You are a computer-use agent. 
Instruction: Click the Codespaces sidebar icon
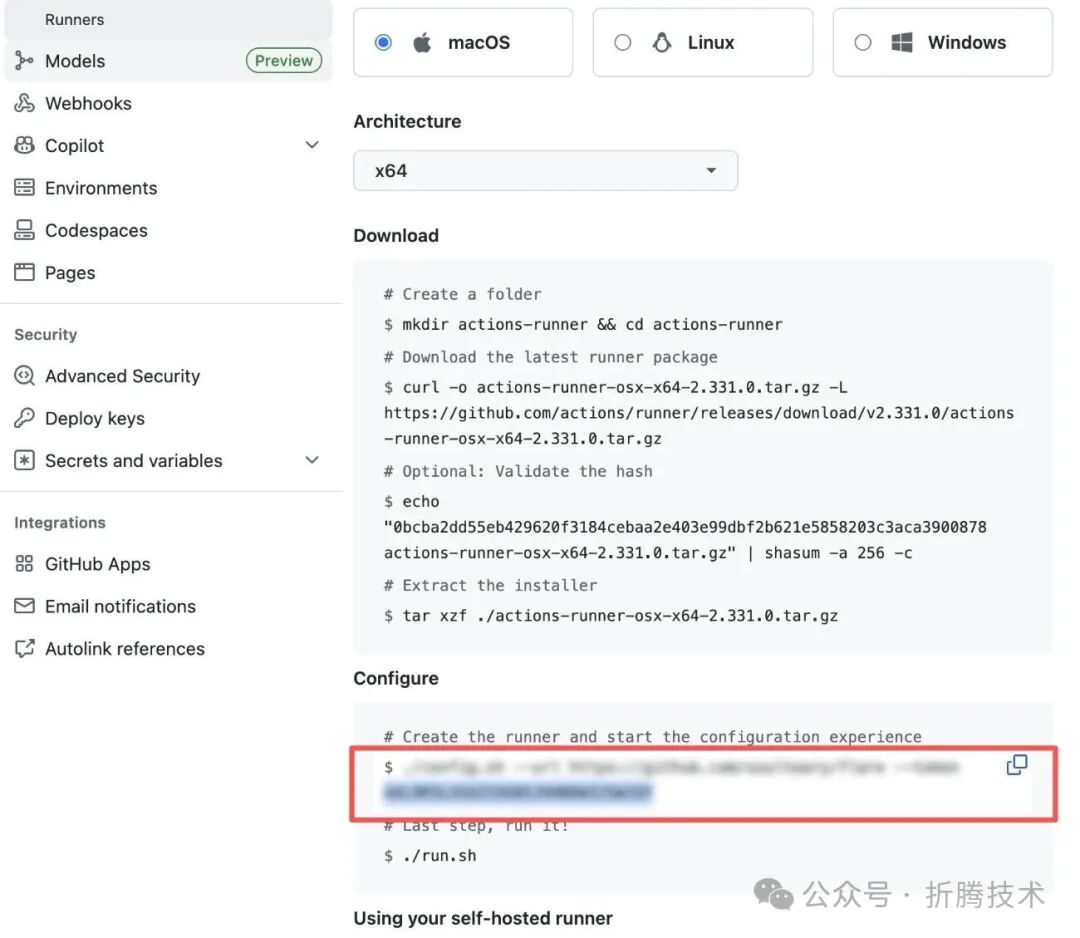[x=24, y=230]
